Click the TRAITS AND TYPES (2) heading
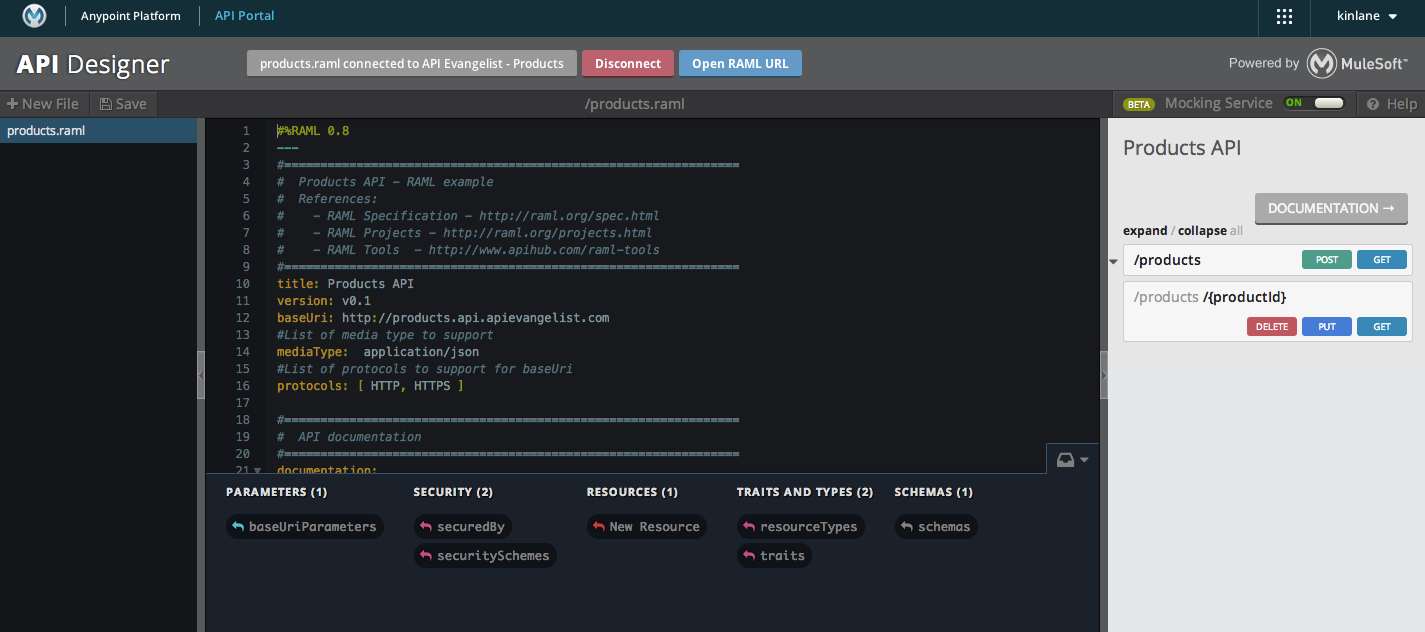 [805, 492]
